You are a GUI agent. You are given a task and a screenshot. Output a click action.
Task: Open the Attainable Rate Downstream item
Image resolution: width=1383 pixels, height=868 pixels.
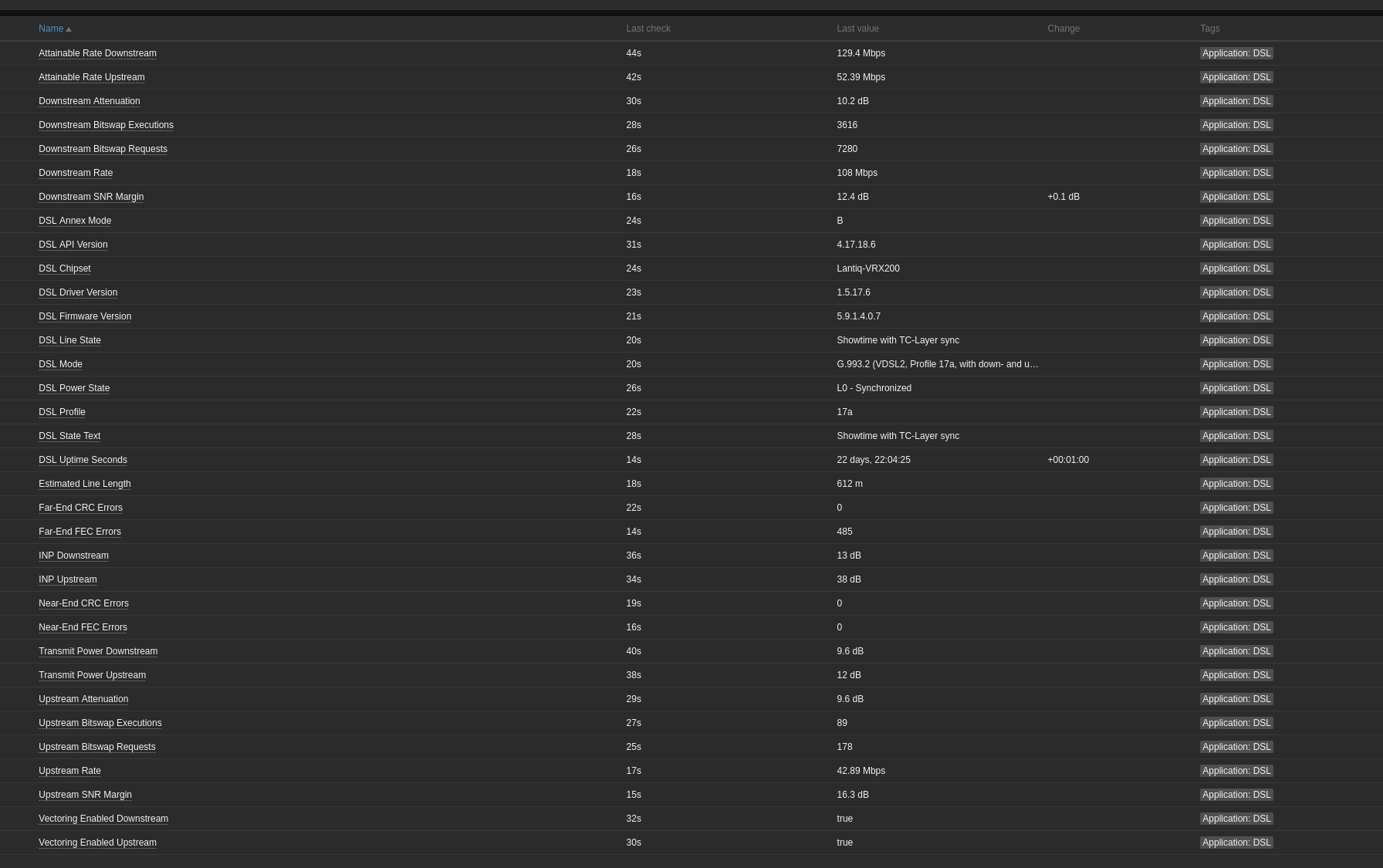click(97, 53)
